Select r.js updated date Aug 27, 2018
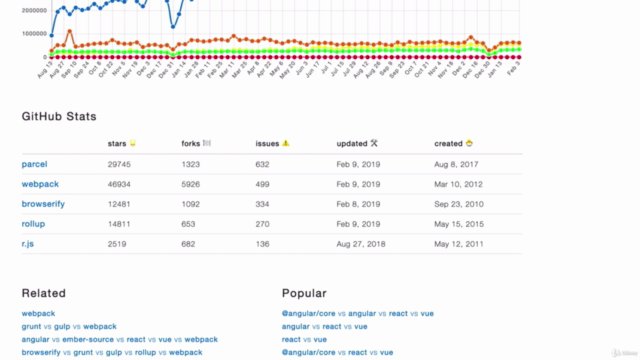This screenshot has width=640, height=360. click(x=361, y=244)
